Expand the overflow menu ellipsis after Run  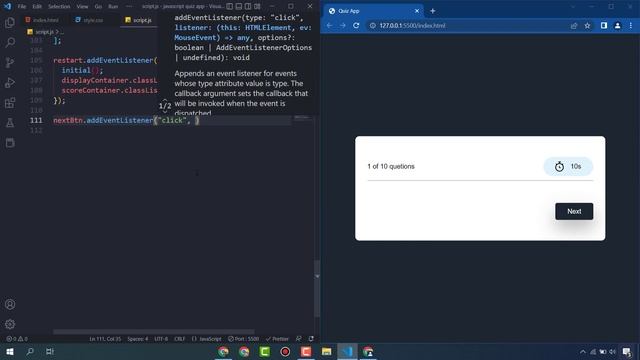pos(129,7)
